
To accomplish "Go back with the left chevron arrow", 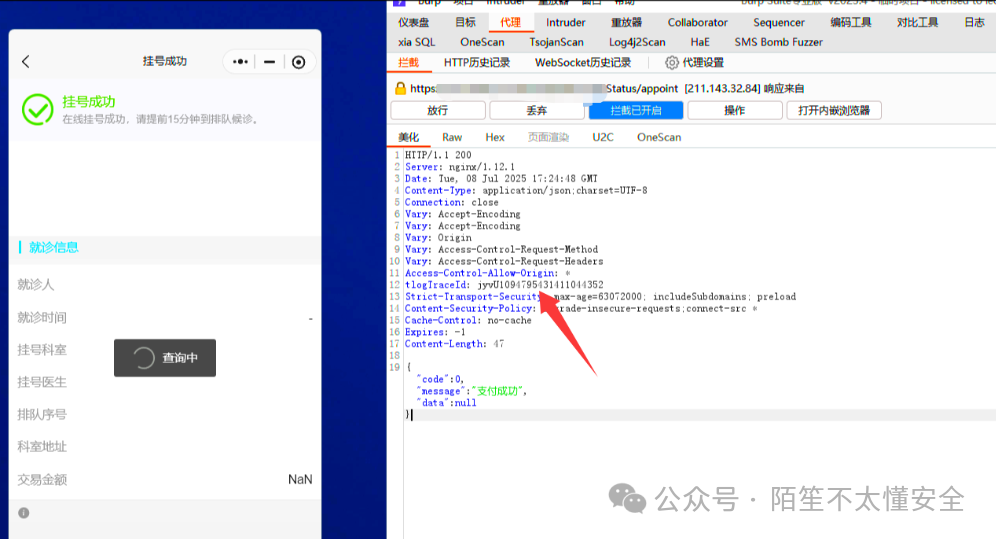I will pyautogui.click(x=25, y=62).
